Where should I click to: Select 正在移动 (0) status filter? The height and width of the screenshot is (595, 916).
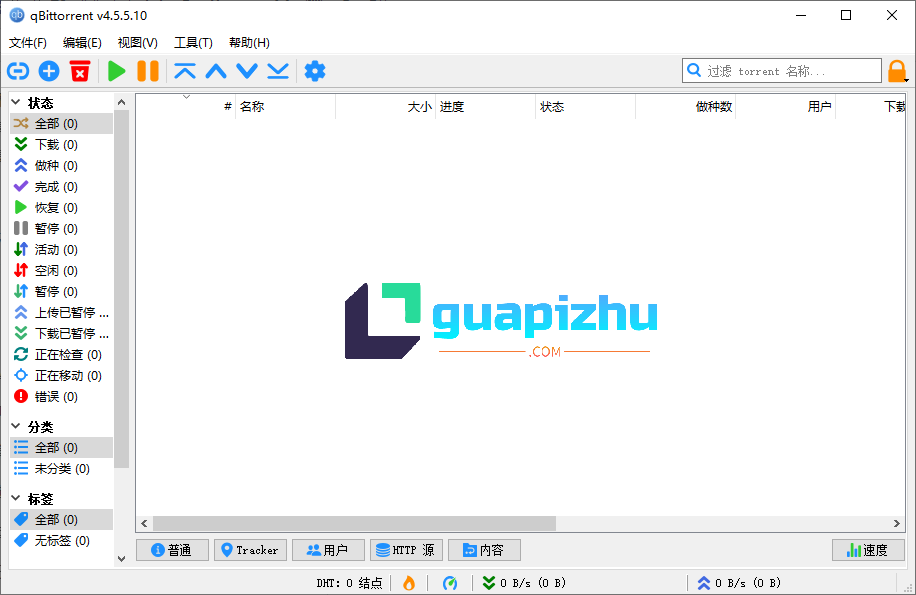click(x=61, y=375)
